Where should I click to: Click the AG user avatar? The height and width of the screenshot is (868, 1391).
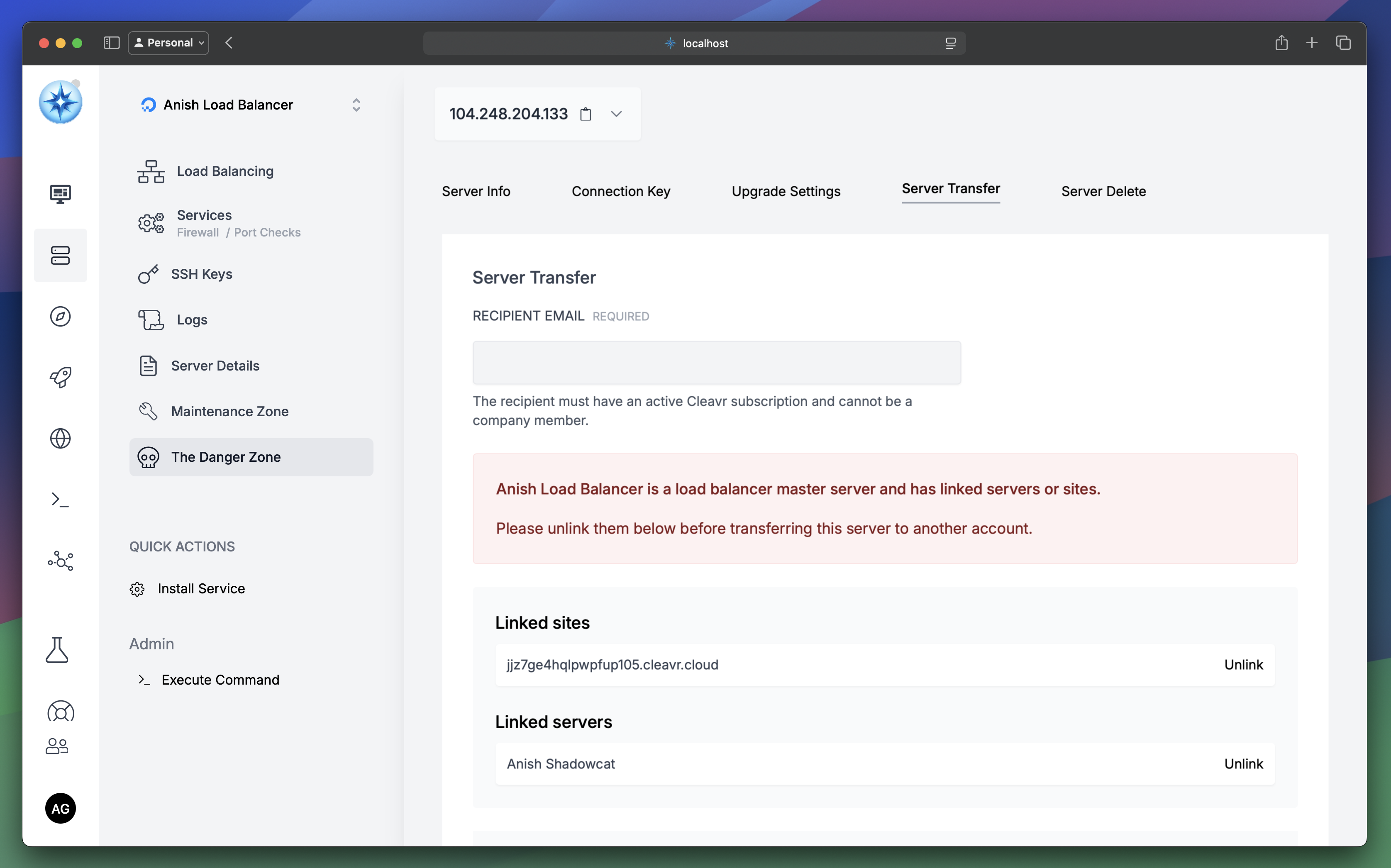(60, 808)
